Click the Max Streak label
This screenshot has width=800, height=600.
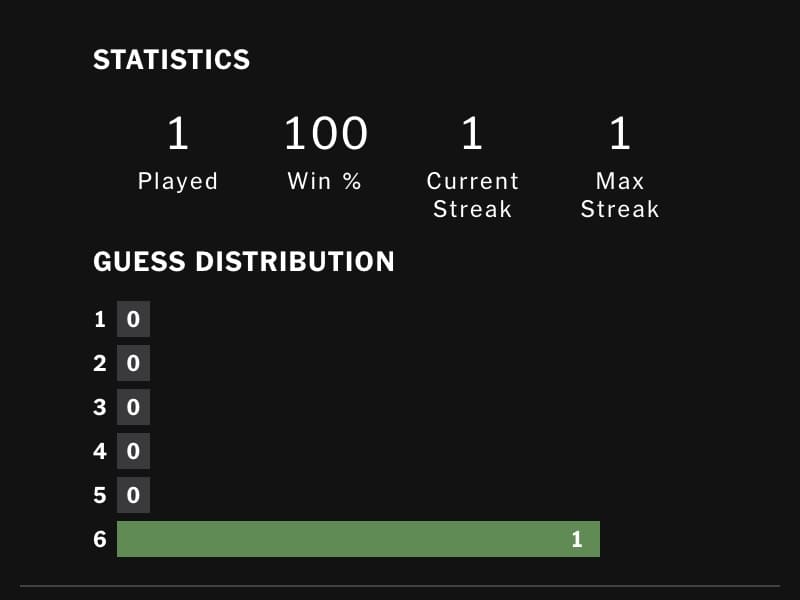pyautogui.click(x=620, y=195)
